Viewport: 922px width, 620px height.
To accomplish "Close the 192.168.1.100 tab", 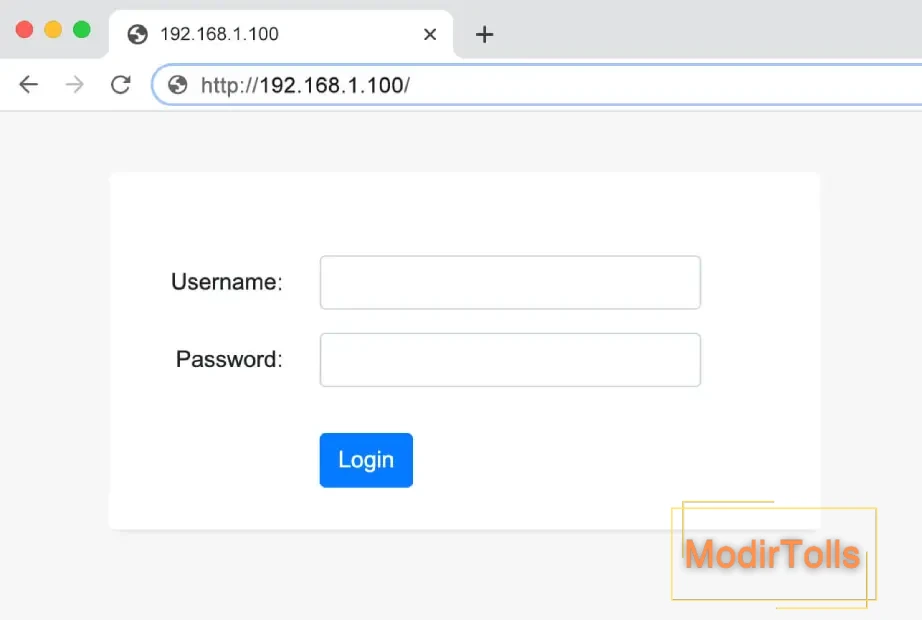I will point(430,34).
